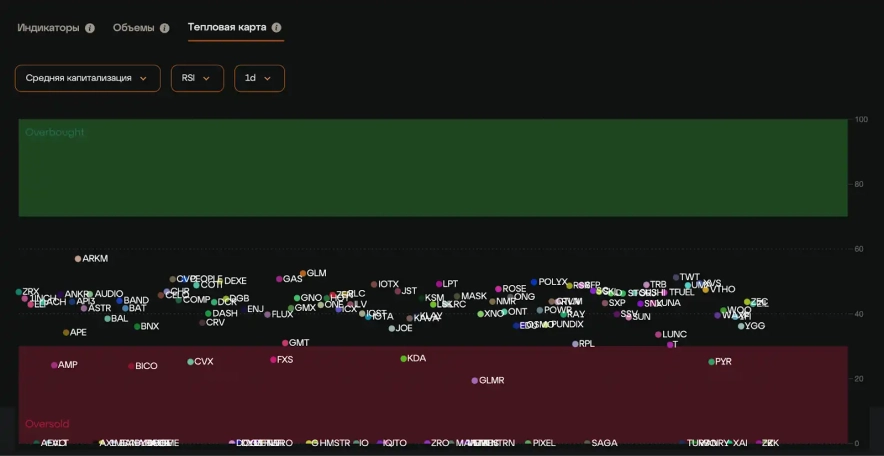Viewport: 884px width, 456px height.
Task: Open the 1d timeframe dropdown
Action: [259, 78]
